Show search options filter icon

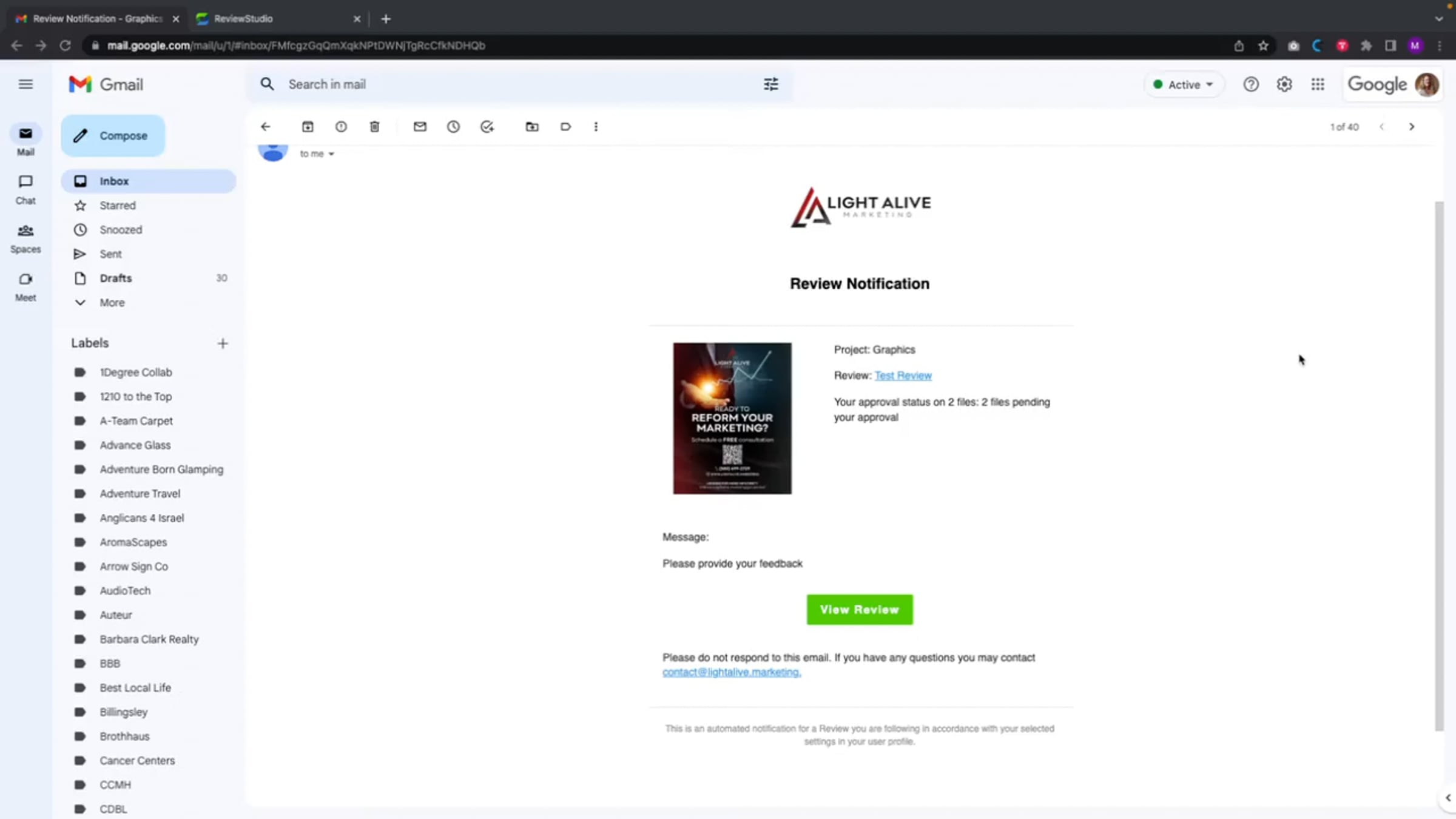point(770,84)
